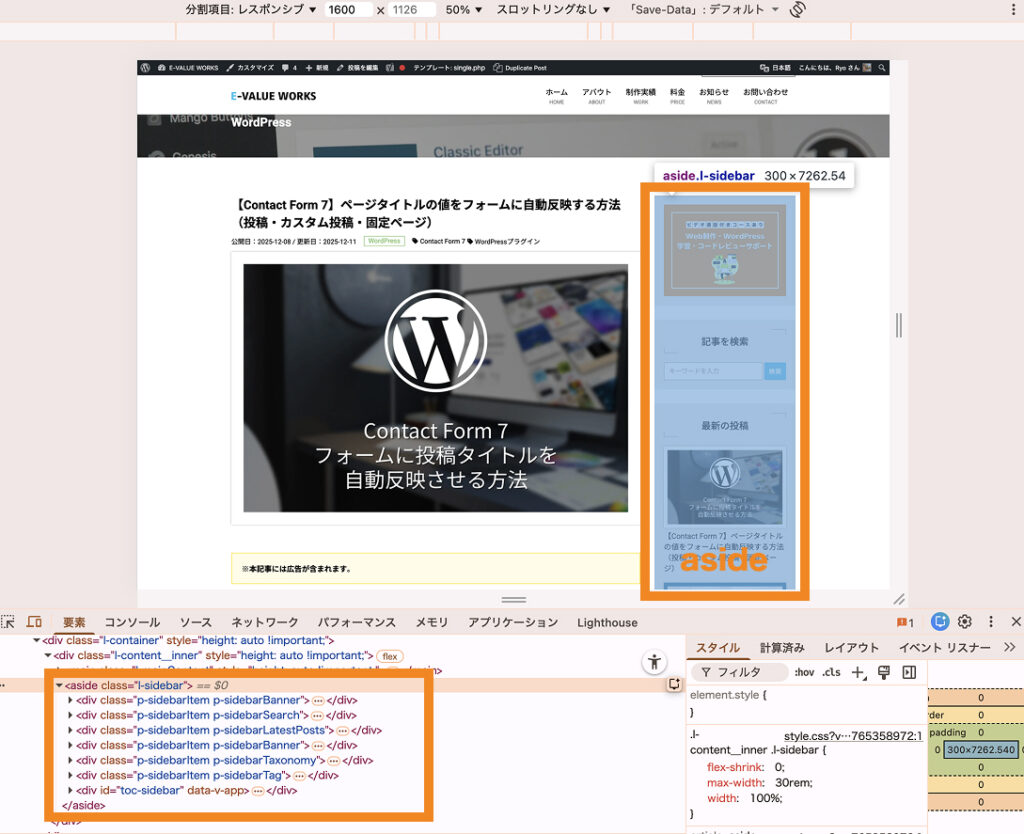Open the 50% zoom dropdown
Image resolution: width=1024 pixels, height=834 pixels.
[x=464, y=10]
